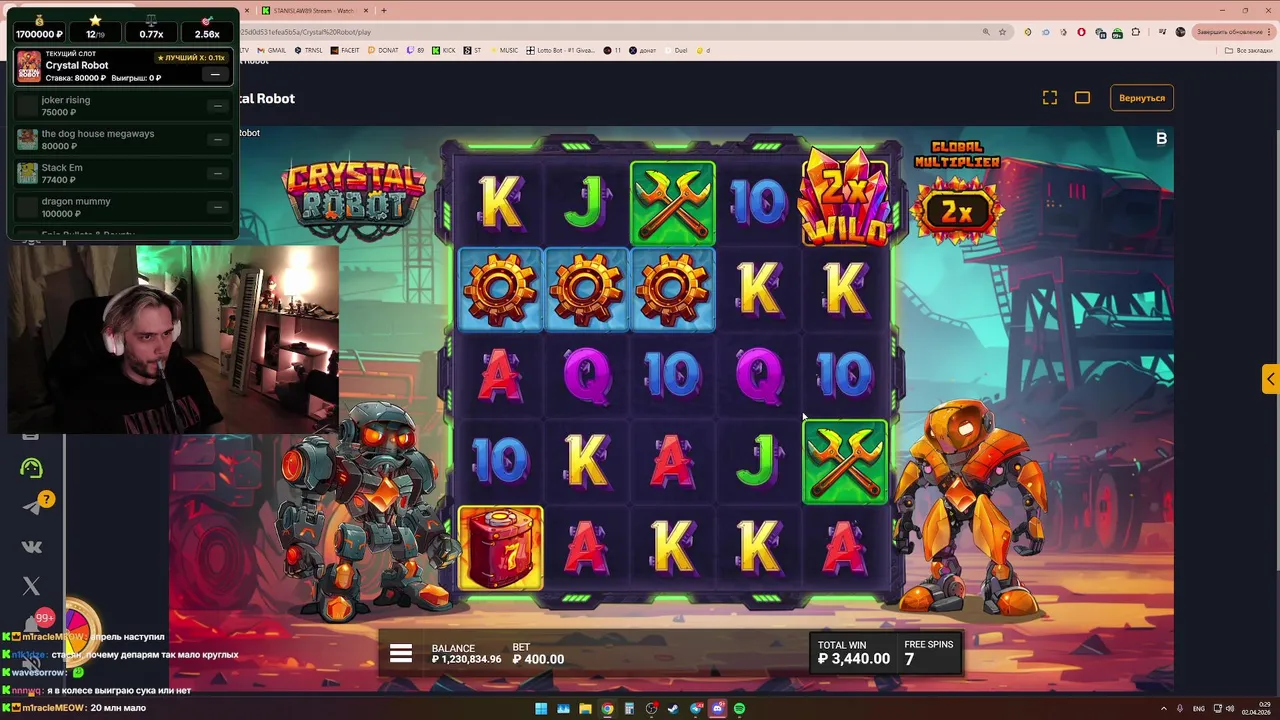Open File Explorer from the taskbar

tap(585, 708)
